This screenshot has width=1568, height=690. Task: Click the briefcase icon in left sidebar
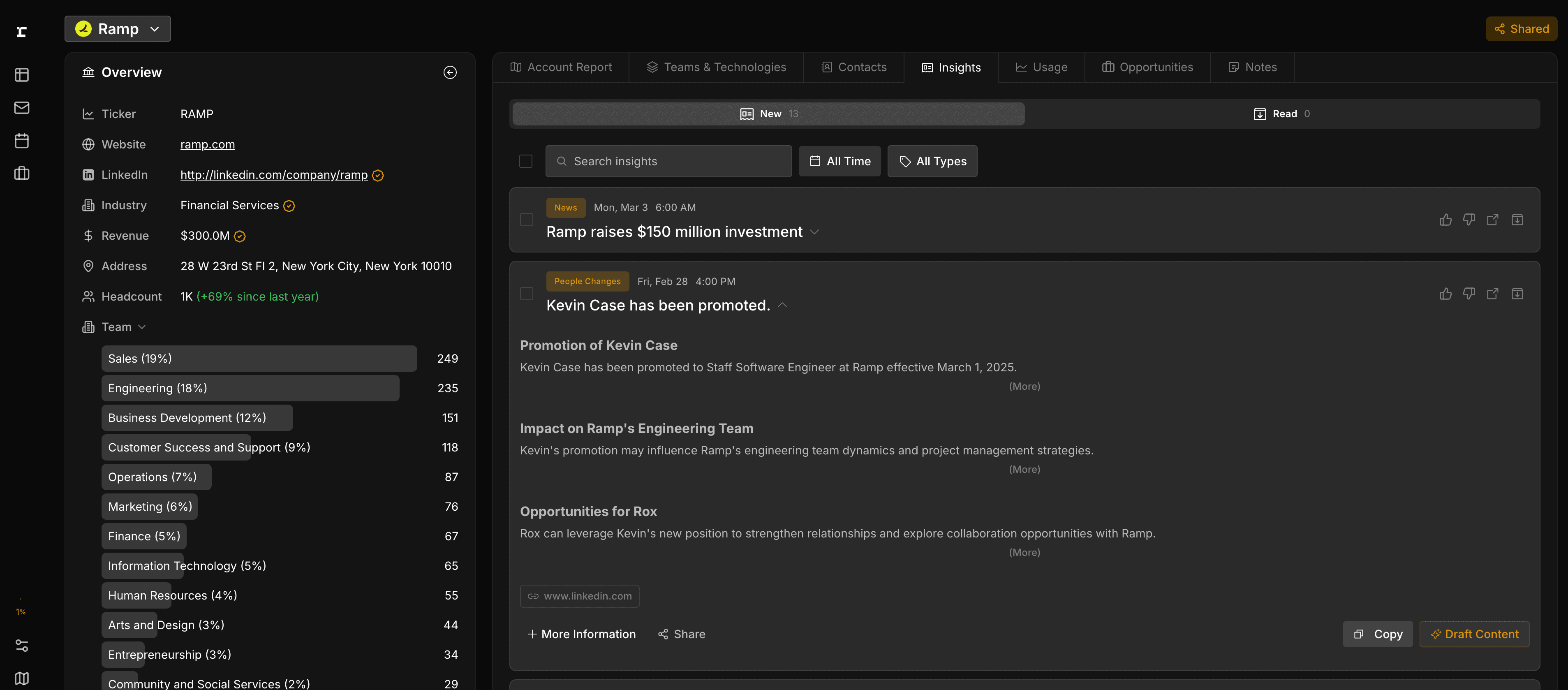pos(22,174)
